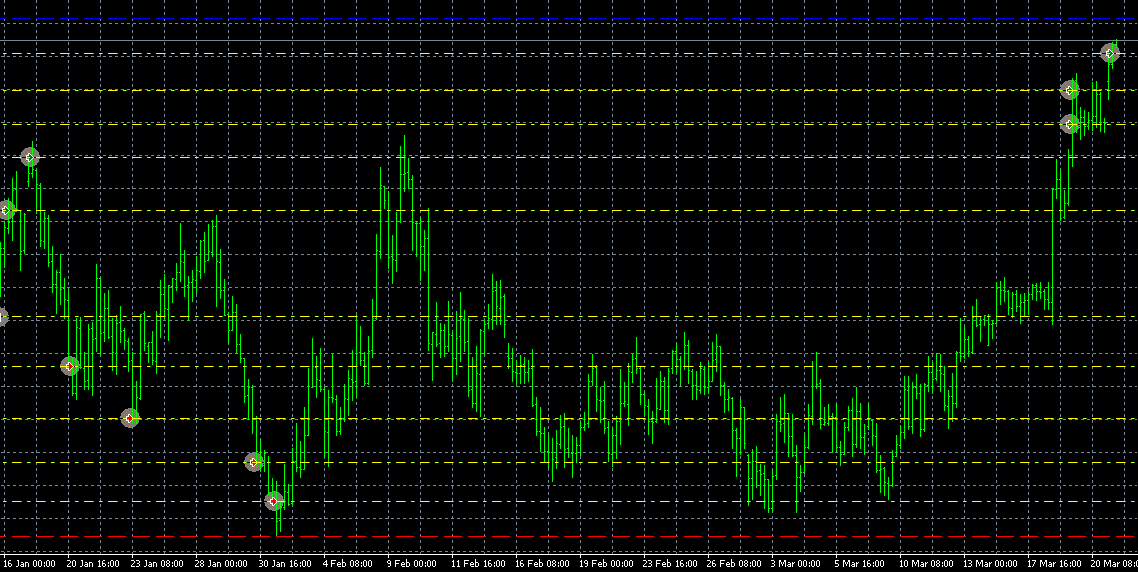This screenshot has width=1138, height=572.
Task: Select the solid white horizontal line near the top
Action: [569, 41]
